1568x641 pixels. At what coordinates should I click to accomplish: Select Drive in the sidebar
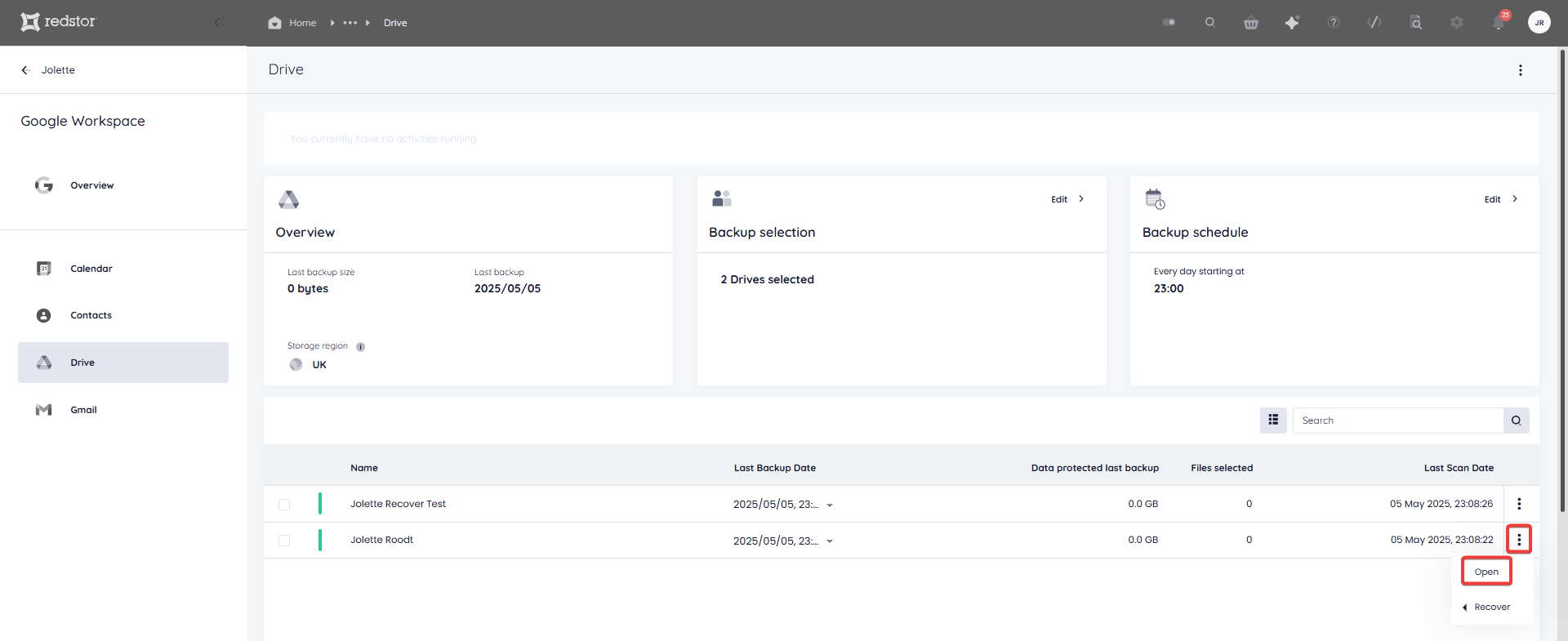pos(123,363)
